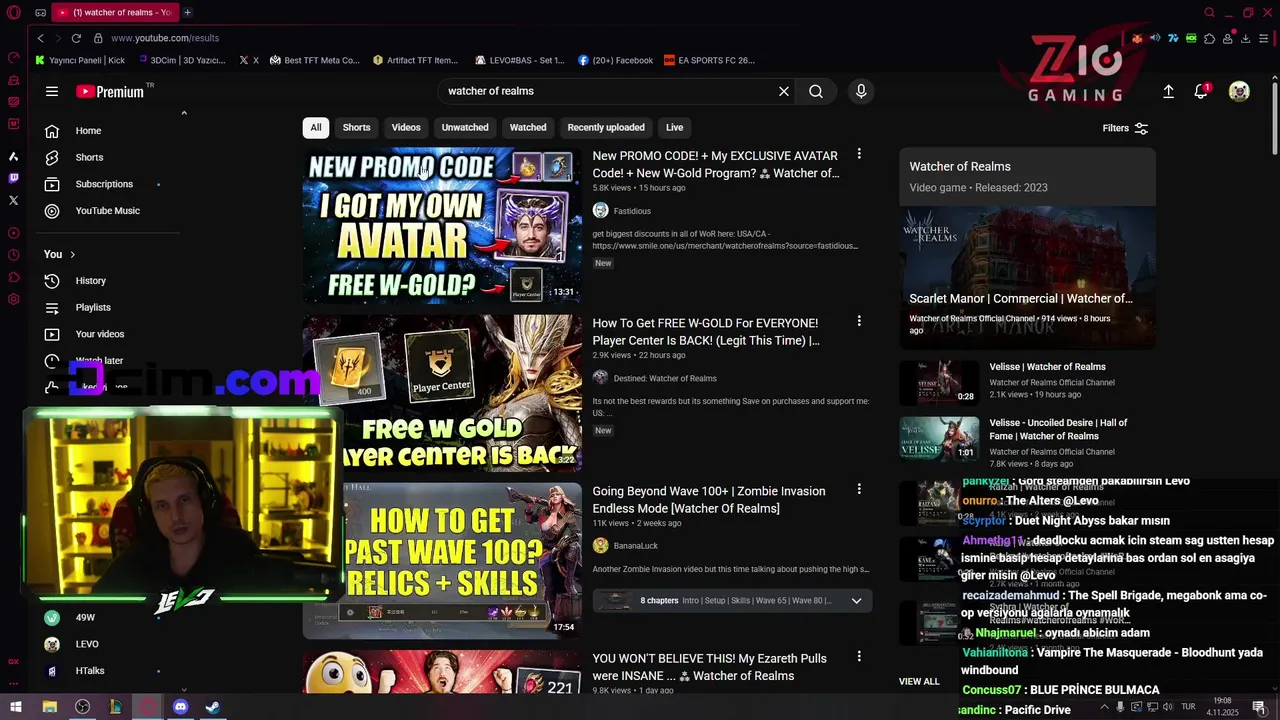Open browser extensions puzzle icon
This screenshot has width=1280, height=720.
(x=1209, y=38)
